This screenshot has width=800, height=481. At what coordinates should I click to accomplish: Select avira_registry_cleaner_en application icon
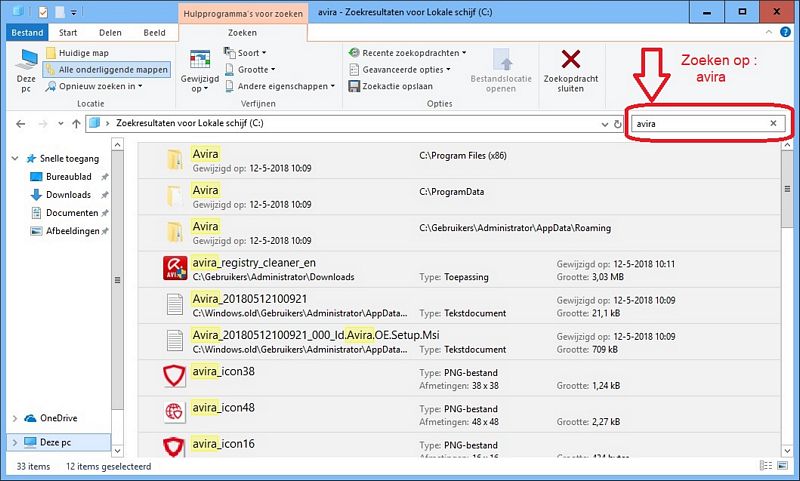click(175, 268)
